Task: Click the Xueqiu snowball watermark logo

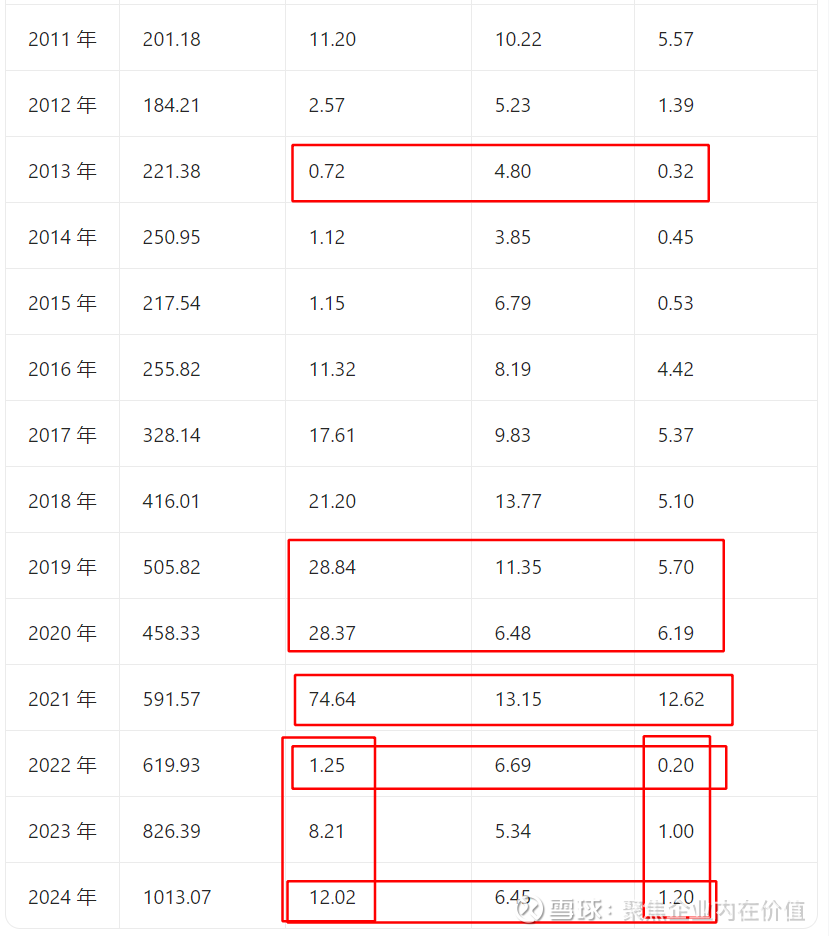Action: coord(531,910)
